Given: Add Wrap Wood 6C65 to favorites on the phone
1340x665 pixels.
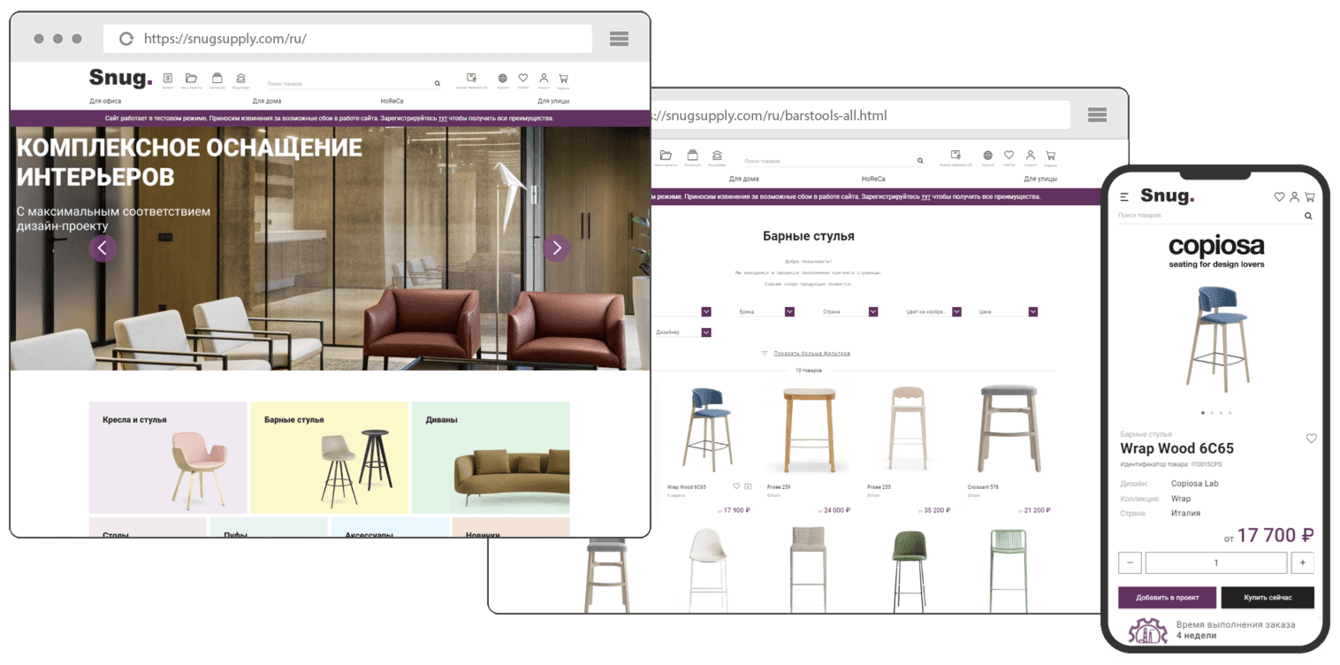Looking at the screenshot, I should click(1311, 438).
